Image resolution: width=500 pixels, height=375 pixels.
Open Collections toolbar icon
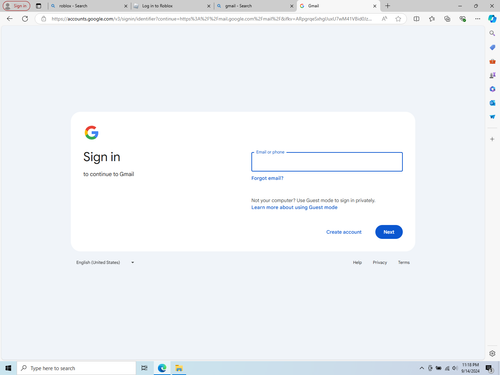(447, 19)
